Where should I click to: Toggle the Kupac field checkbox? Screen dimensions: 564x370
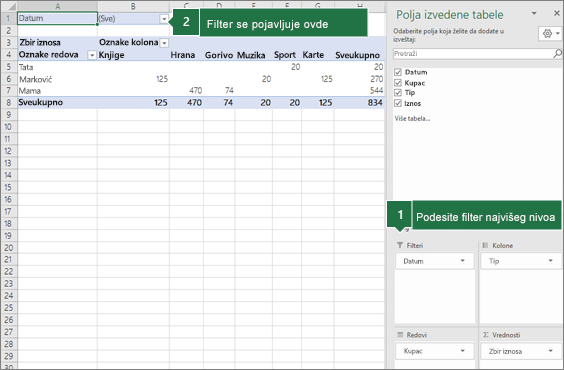pos(397,83)
